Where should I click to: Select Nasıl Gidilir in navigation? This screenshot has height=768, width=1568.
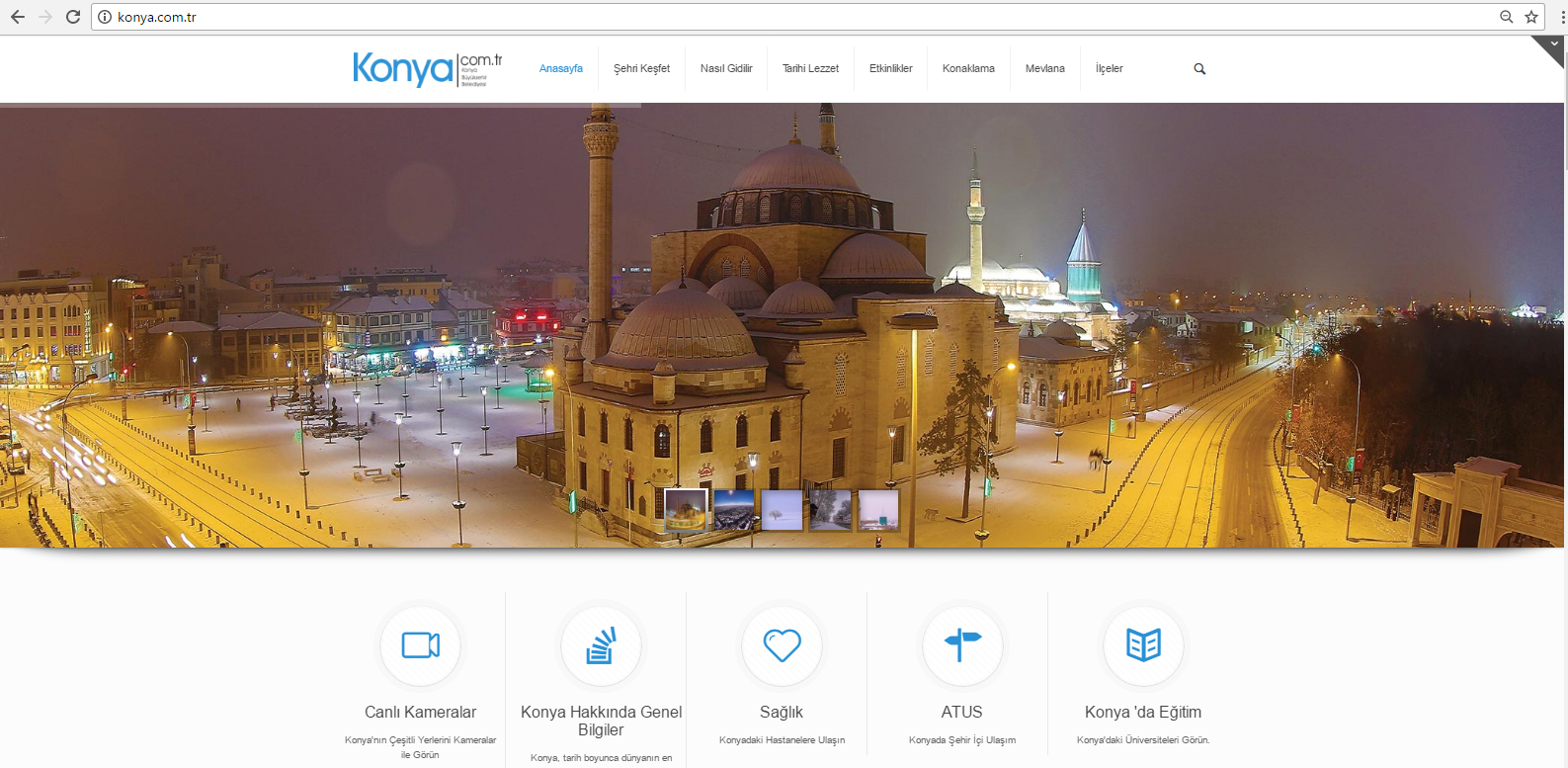tap(726, 69)
